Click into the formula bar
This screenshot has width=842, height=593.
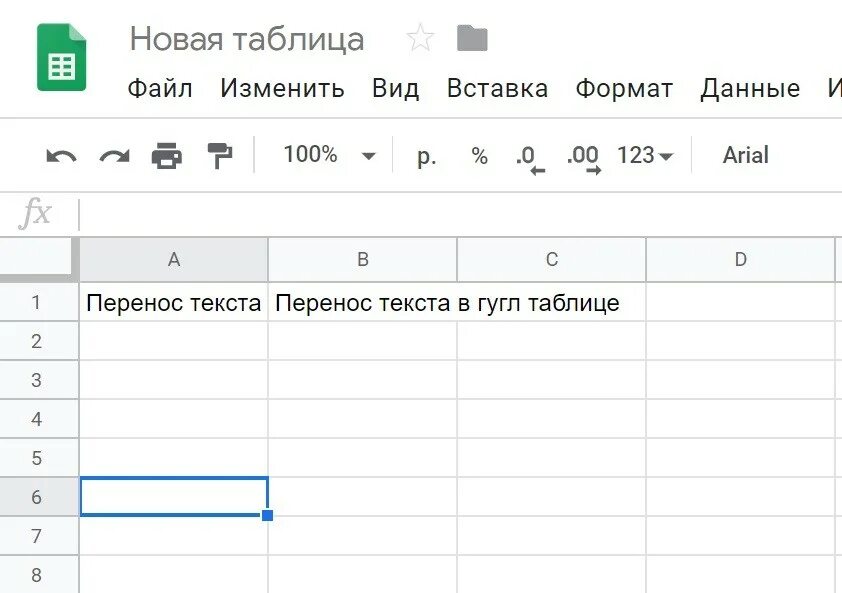(450, 213)
